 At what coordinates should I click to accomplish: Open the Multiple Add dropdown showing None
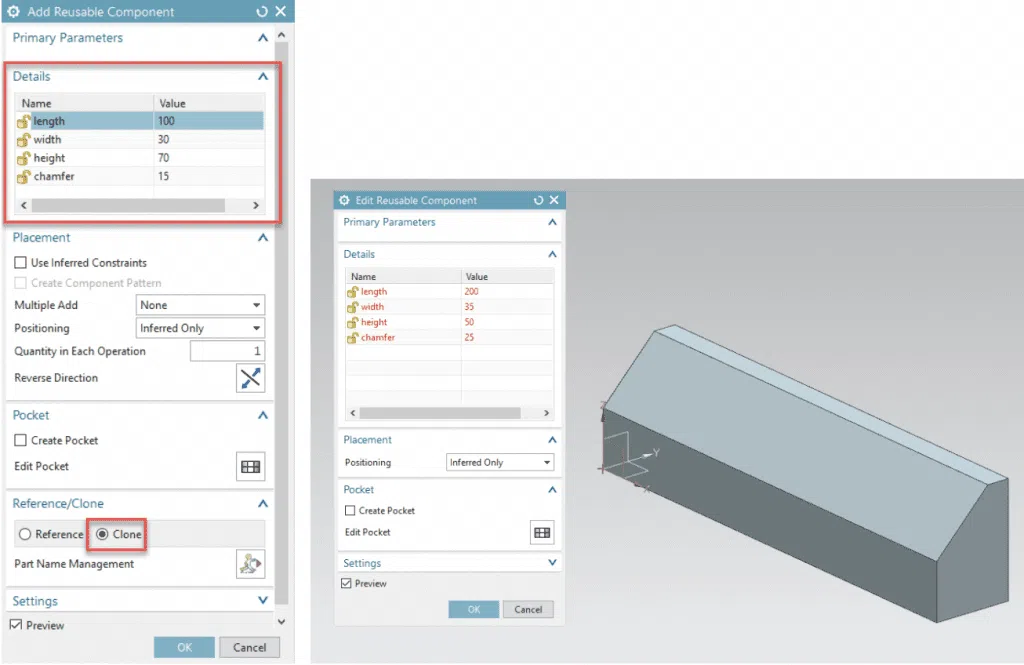tap(200, 304)
